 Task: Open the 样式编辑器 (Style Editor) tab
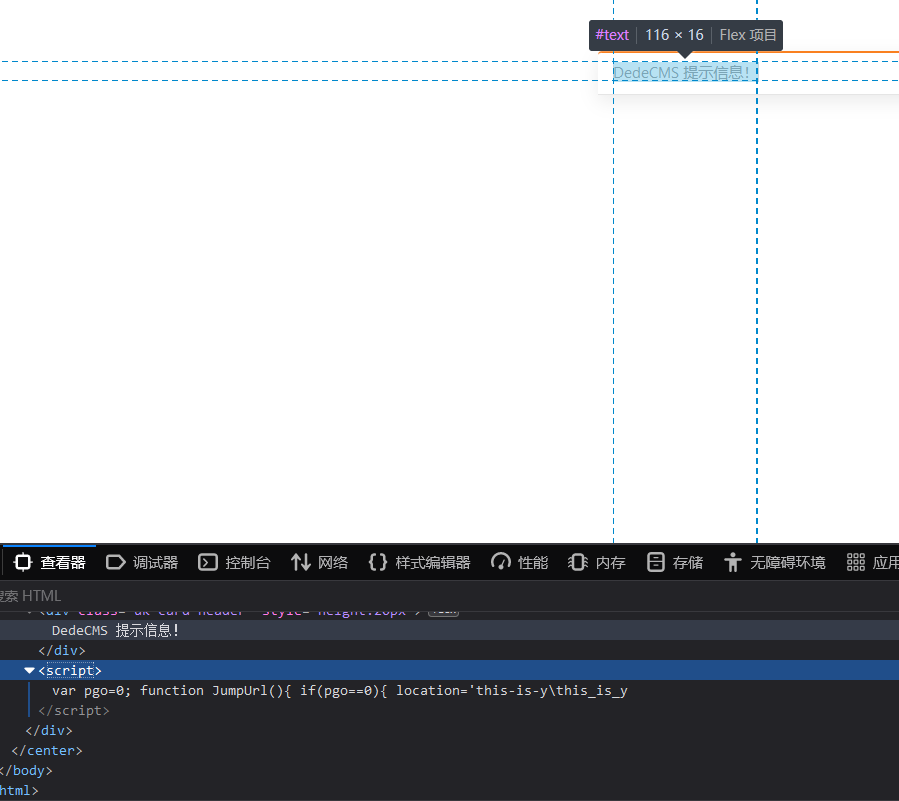(419, 562)
